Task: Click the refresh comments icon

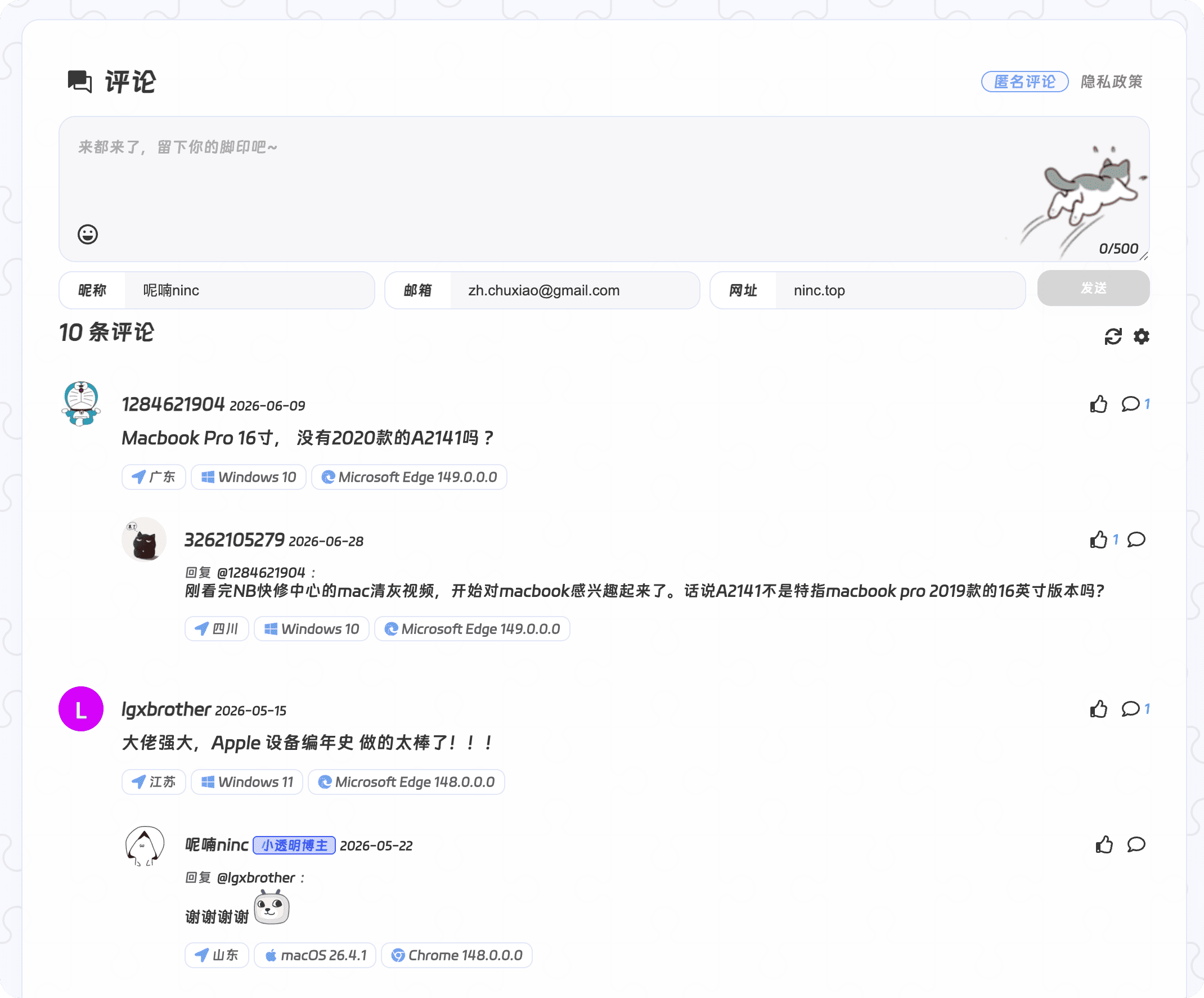Action: pos(1113,336)
